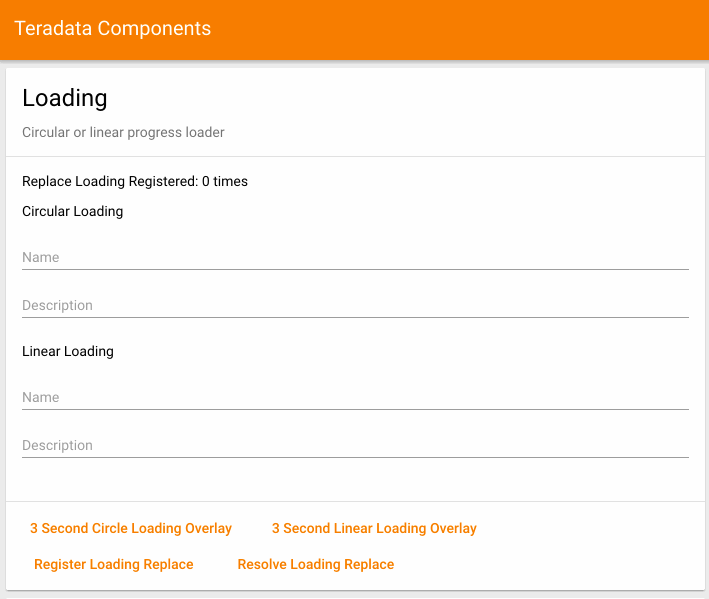Click the 'Circular Loading' section label
The image size is (709, 599).
72,212
